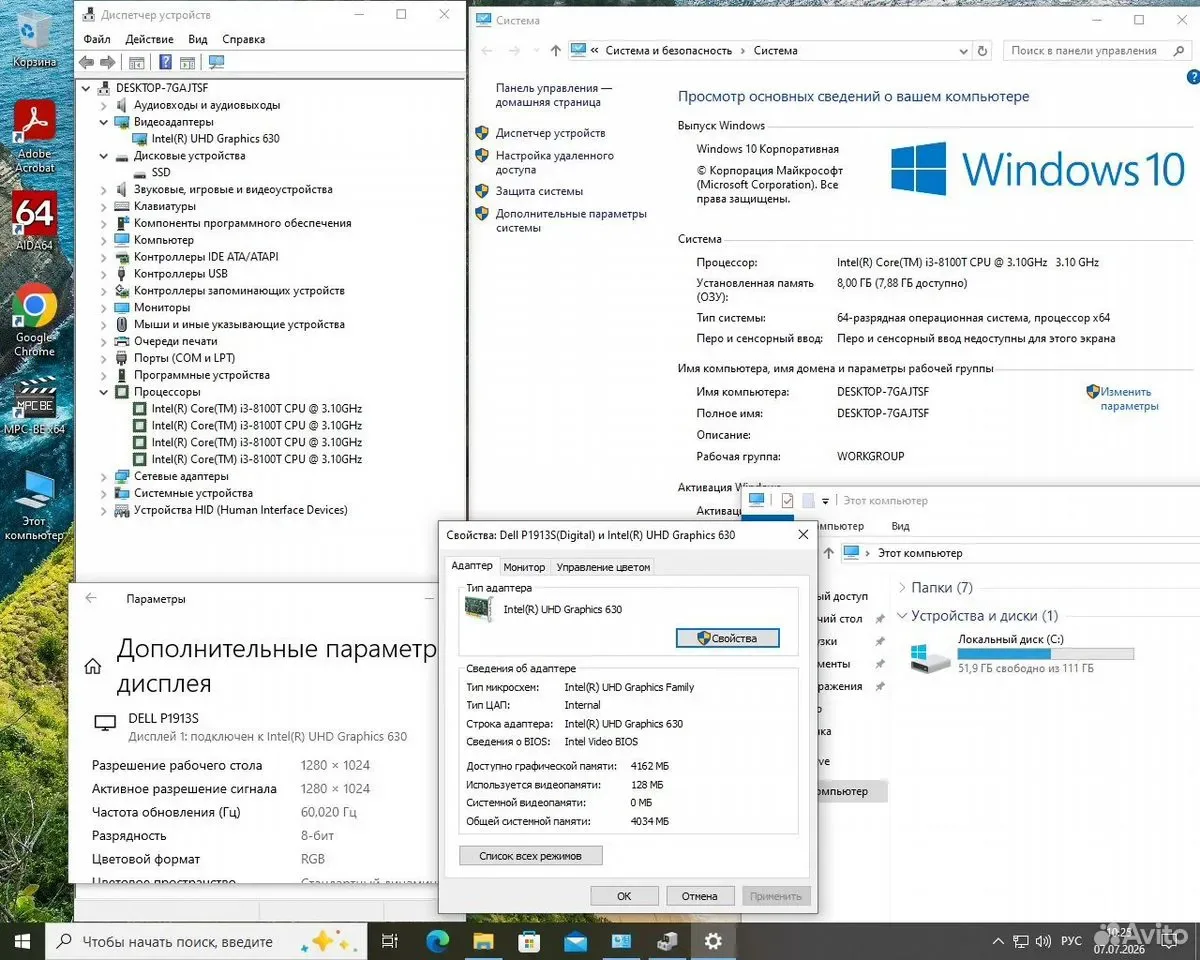This screenshot has height=960, width=1200.
Task: Click volume speaker icon in system tray
Action: pyautogui.click(x=1044, y=941)
